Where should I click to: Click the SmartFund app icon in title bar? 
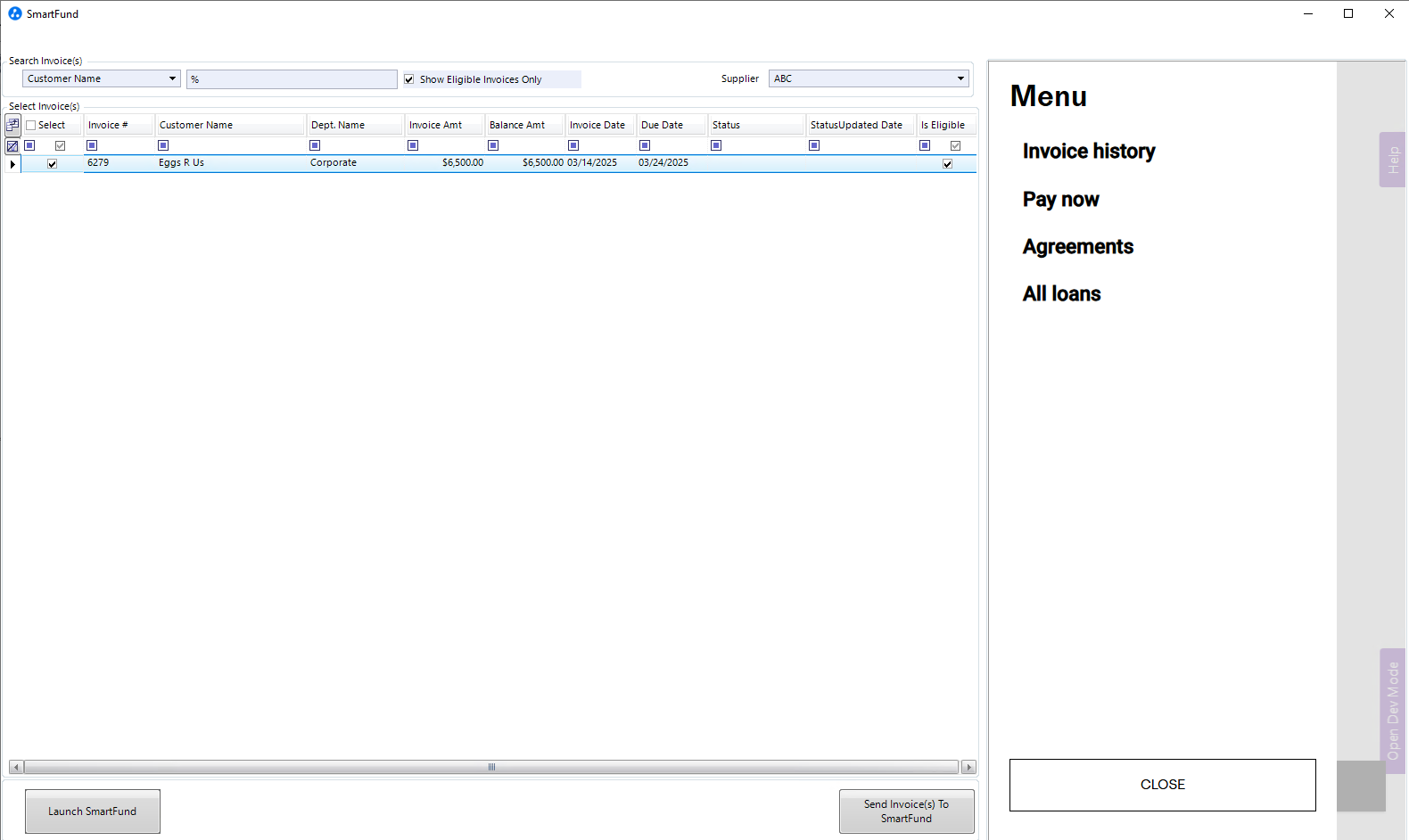coord(15,13)
